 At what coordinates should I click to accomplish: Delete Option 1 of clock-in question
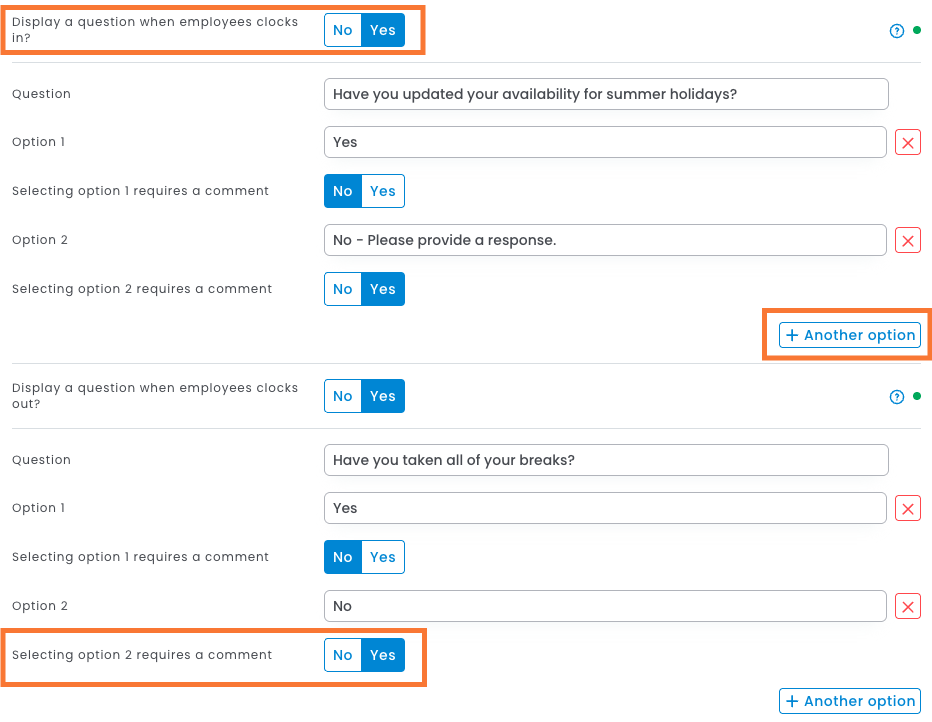908,142
